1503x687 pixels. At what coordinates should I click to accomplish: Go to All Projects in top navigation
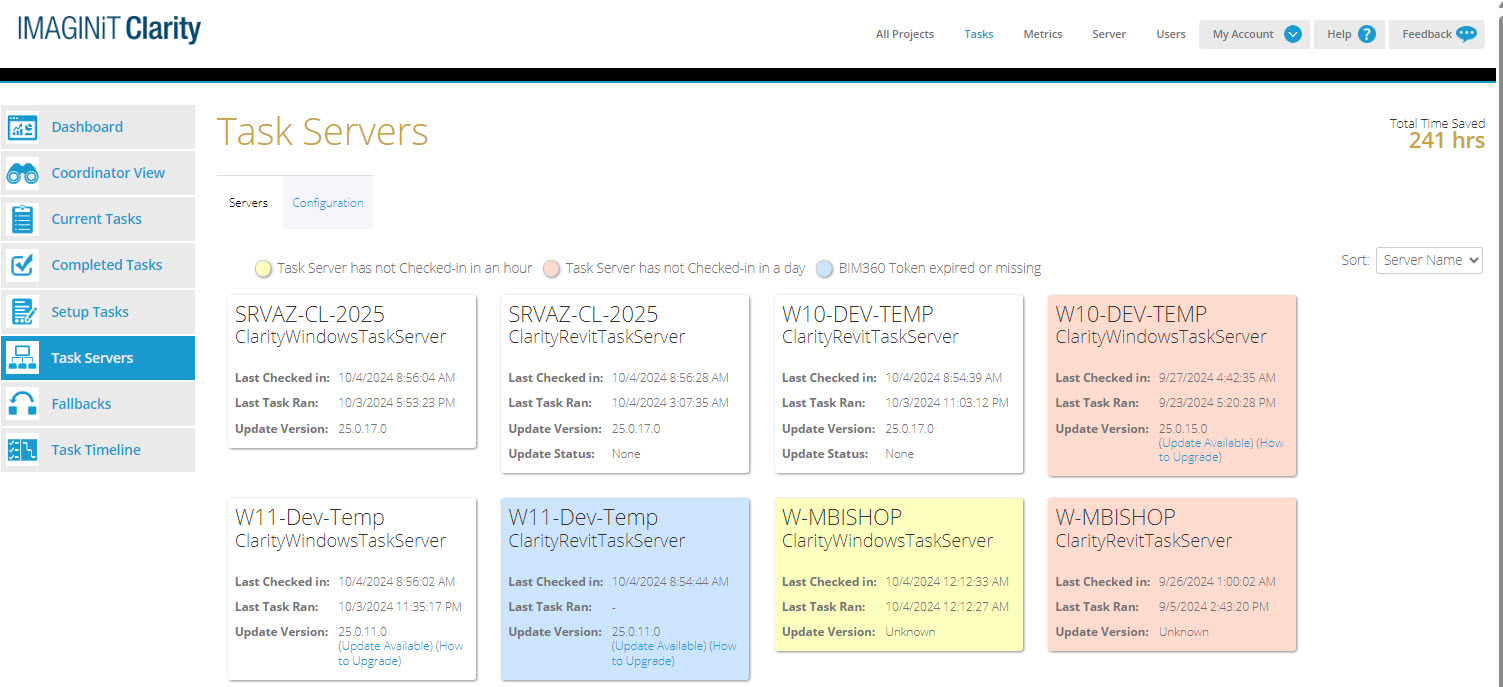(x=904, y=34)
